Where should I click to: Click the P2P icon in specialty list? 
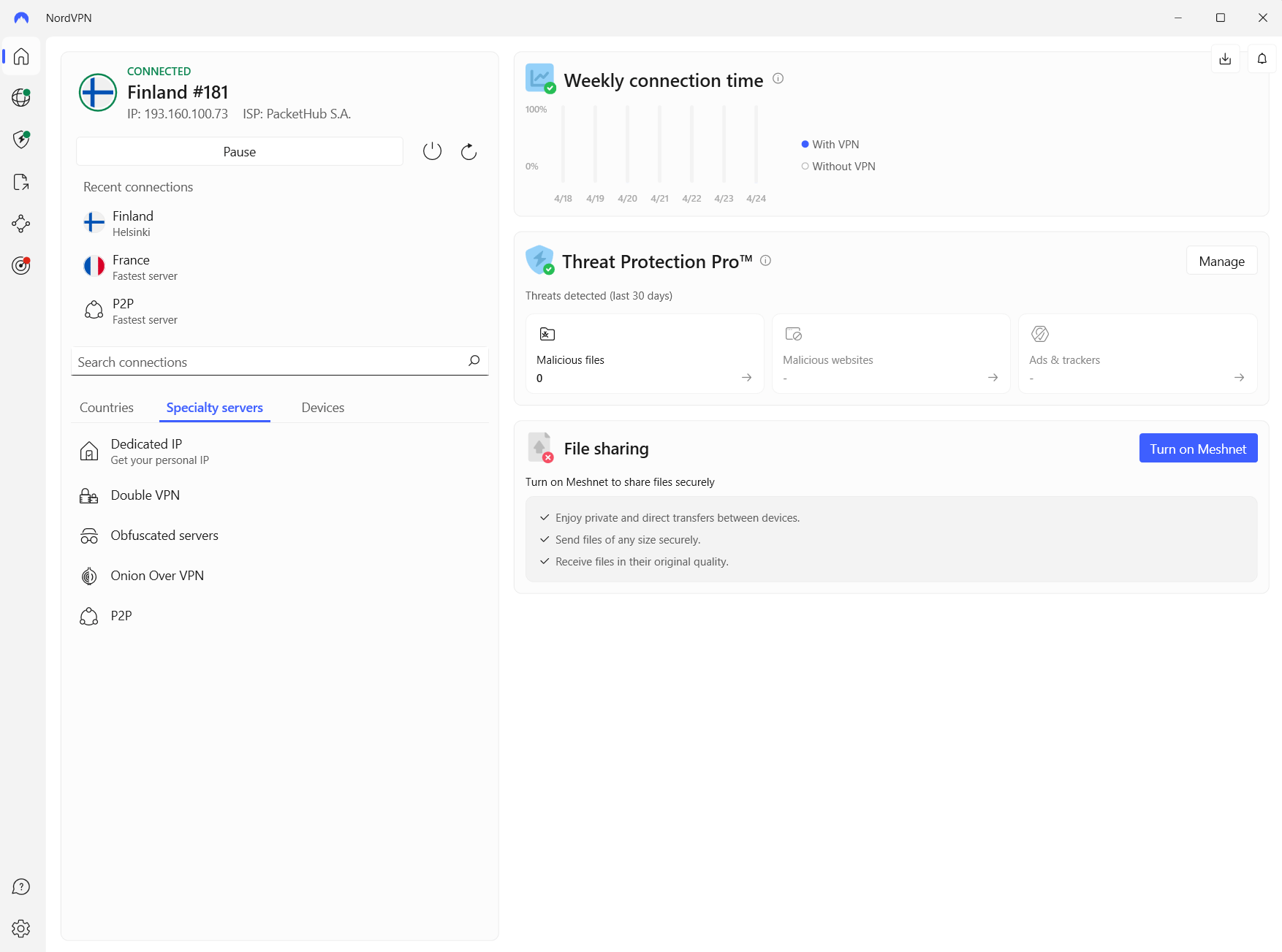[89, 617]
